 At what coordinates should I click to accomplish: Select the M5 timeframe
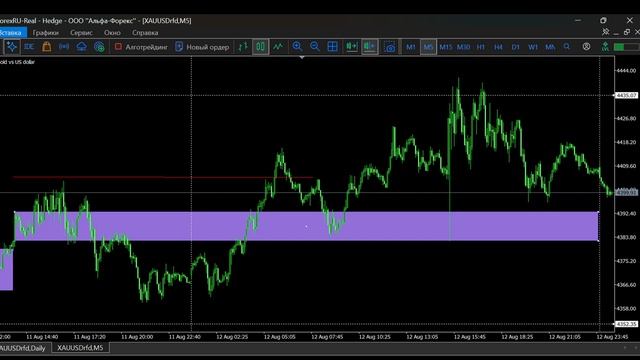click(428, 47)
